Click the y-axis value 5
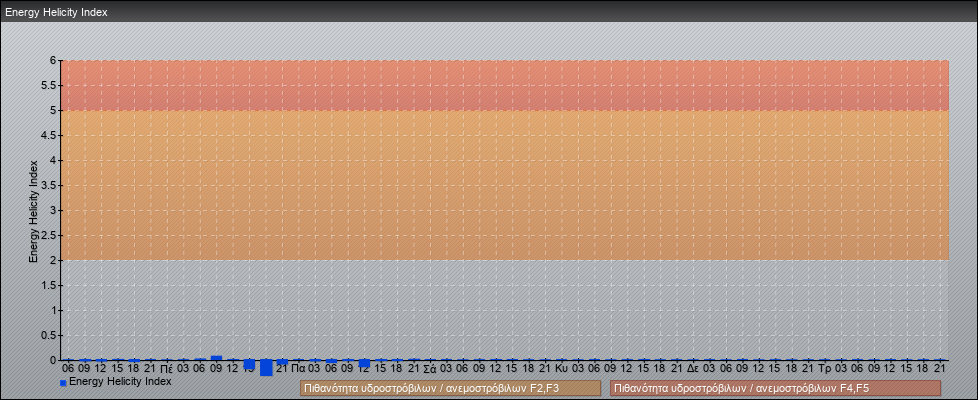 53,110
